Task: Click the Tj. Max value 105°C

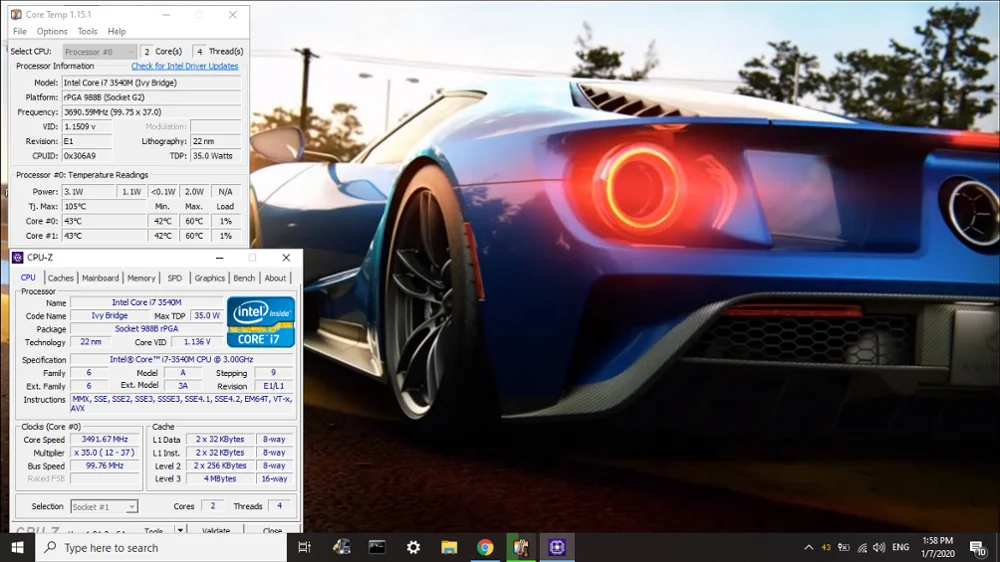Action: pos(103,207)
